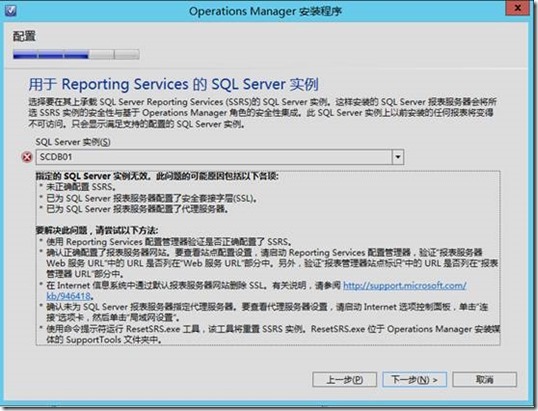Open the SQL Server instance dropdown arrow

[x=398, y=157]
